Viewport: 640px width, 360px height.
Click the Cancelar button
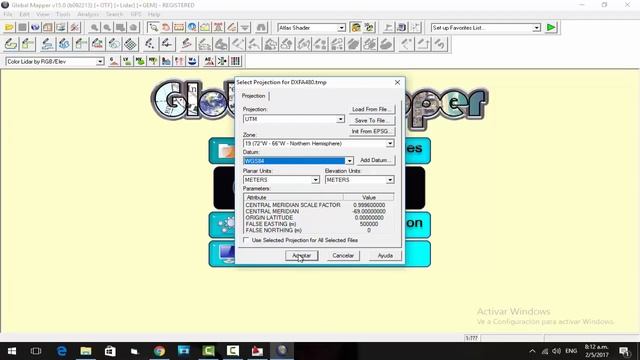tap(343, 256)
